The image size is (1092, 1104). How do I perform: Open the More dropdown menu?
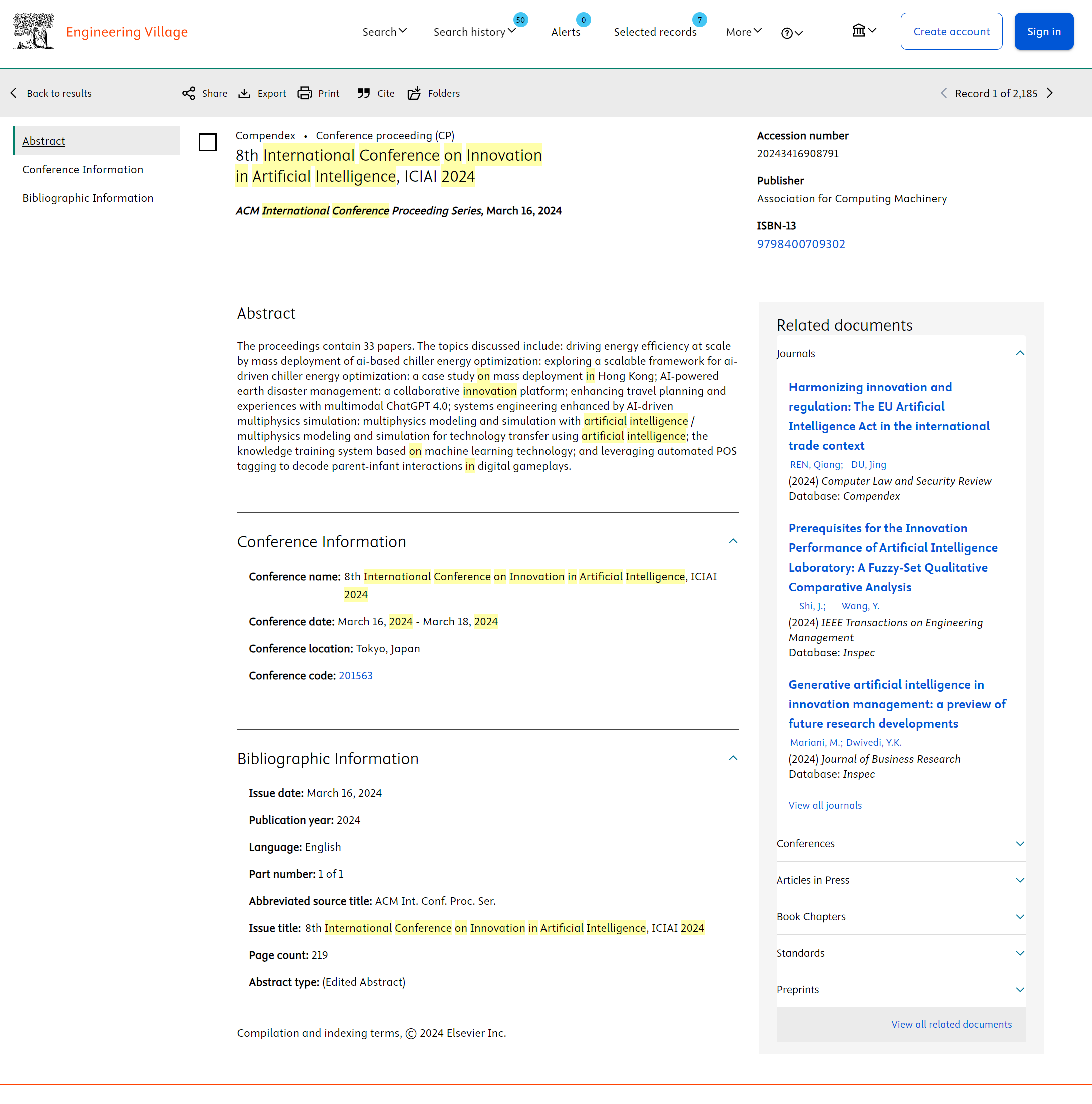tap(743, 32)
